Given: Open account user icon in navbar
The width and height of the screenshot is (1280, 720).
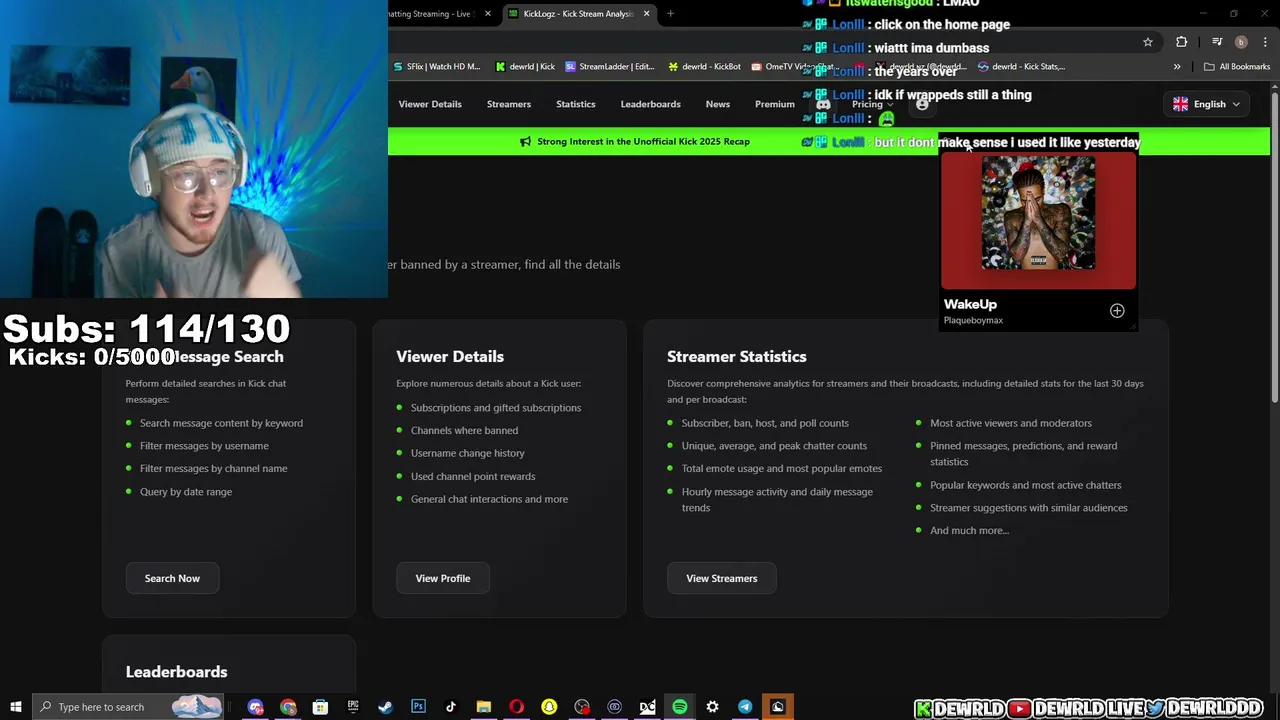Looking at the screenshot, I should pos(922,104).
